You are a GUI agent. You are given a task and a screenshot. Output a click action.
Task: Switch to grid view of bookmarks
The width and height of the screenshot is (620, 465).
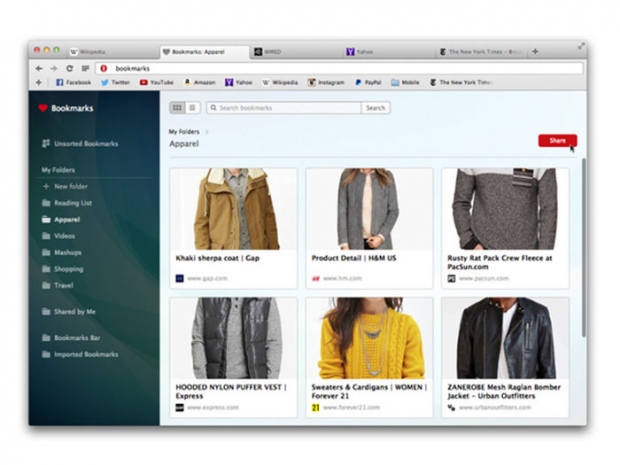177,107
